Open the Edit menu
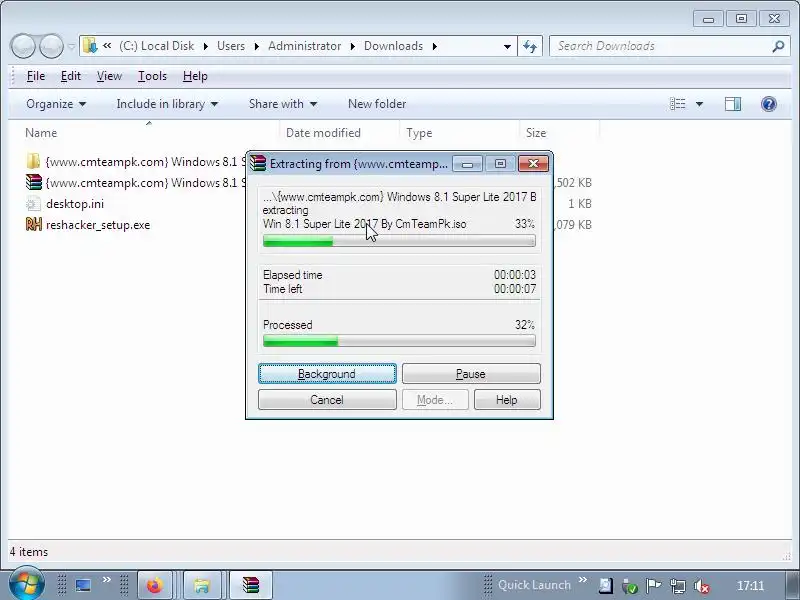 pyautogui.click(x=70, y=76)
